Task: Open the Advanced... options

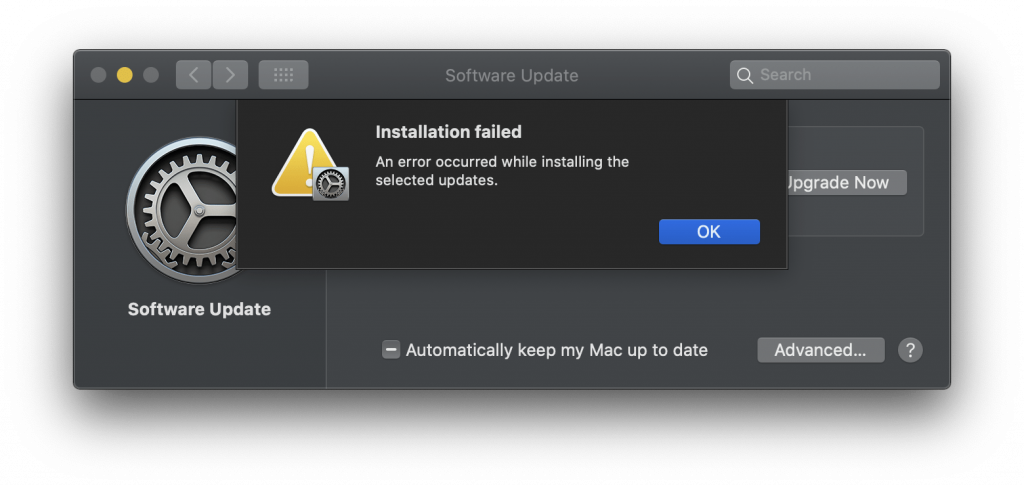Action: [821, 350]
